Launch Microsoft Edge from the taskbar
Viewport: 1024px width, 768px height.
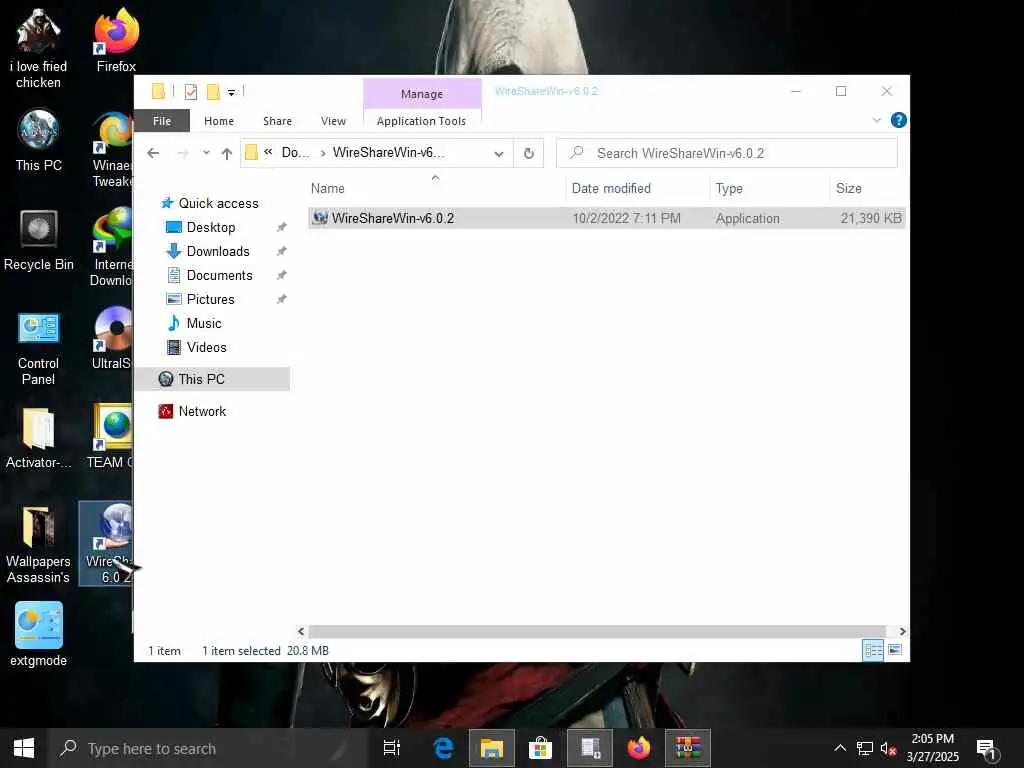(444, 748)
